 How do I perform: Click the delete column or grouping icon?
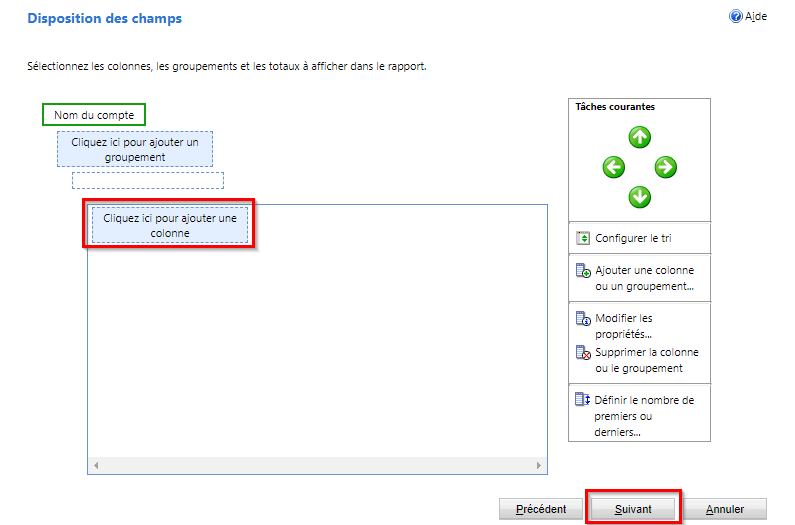click(583, 352)
